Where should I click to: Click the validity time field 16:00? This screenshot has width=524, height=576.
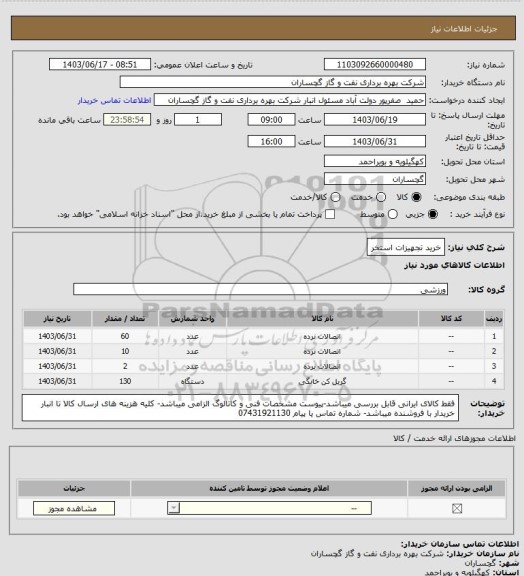point(272,141)
